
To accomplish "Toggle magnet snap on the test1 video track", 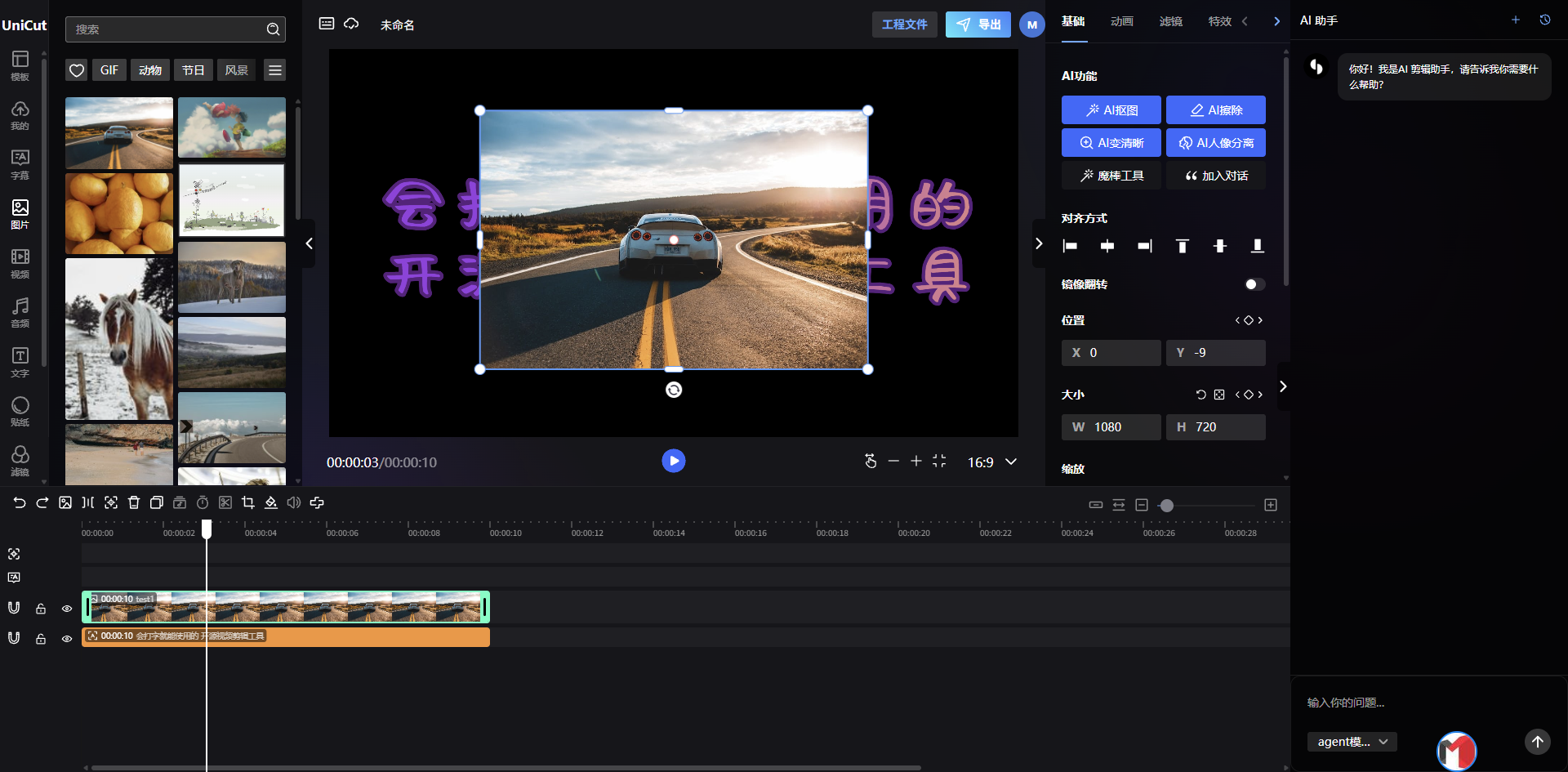I will (x=14, y=608).
